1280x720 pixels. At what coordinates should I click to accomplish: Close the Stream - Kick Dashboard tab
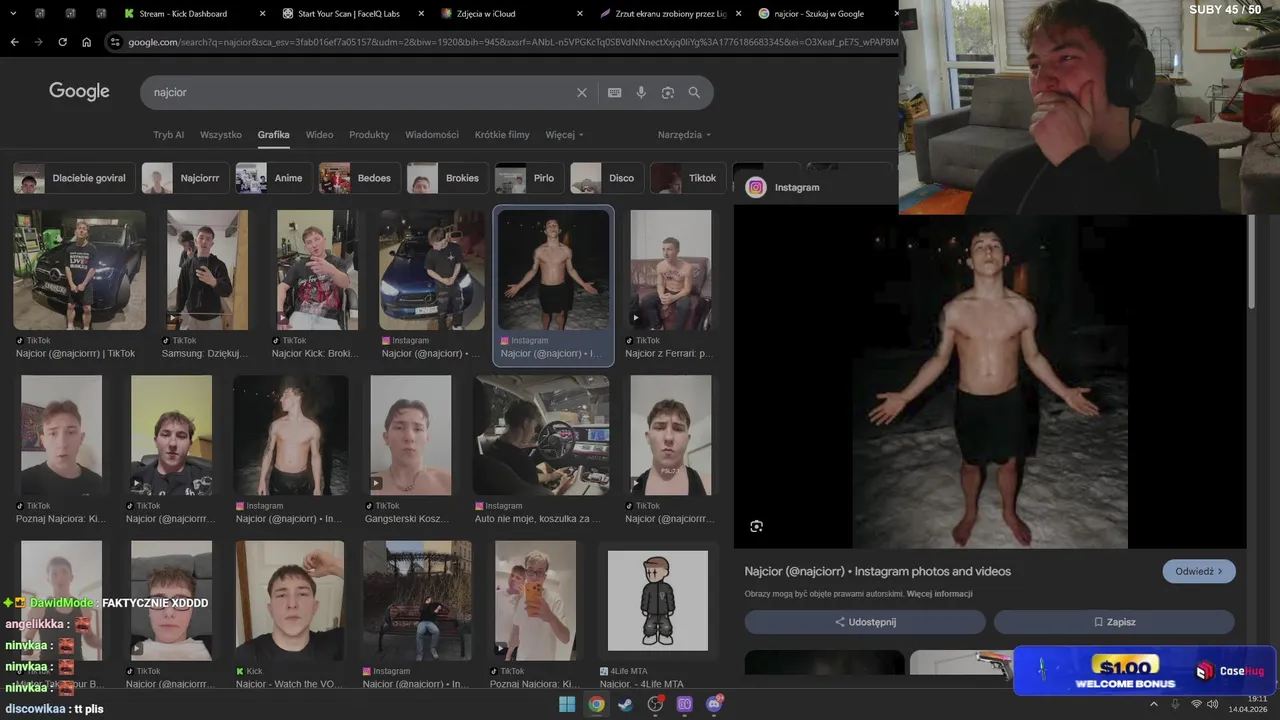(262, 14)
